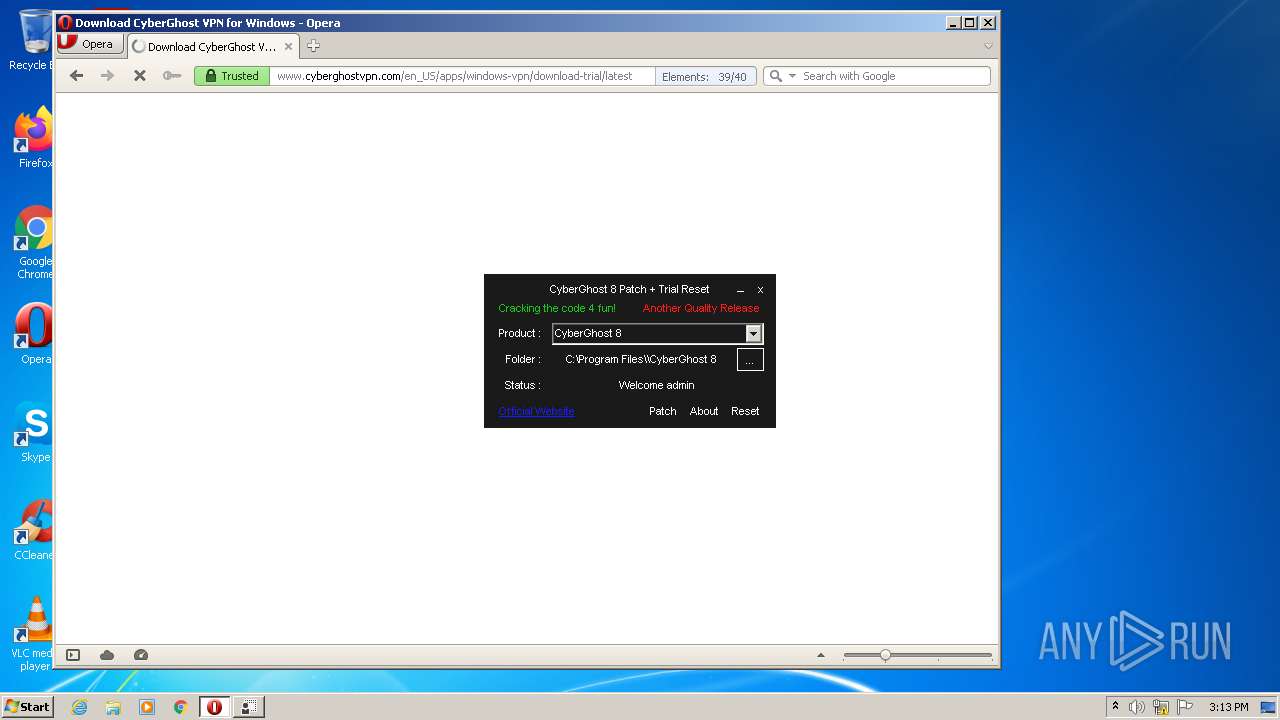The width and height of the screenshot is (1280, 720).
Task: Open the Windows Start menu
Action: tap(28, 706)
